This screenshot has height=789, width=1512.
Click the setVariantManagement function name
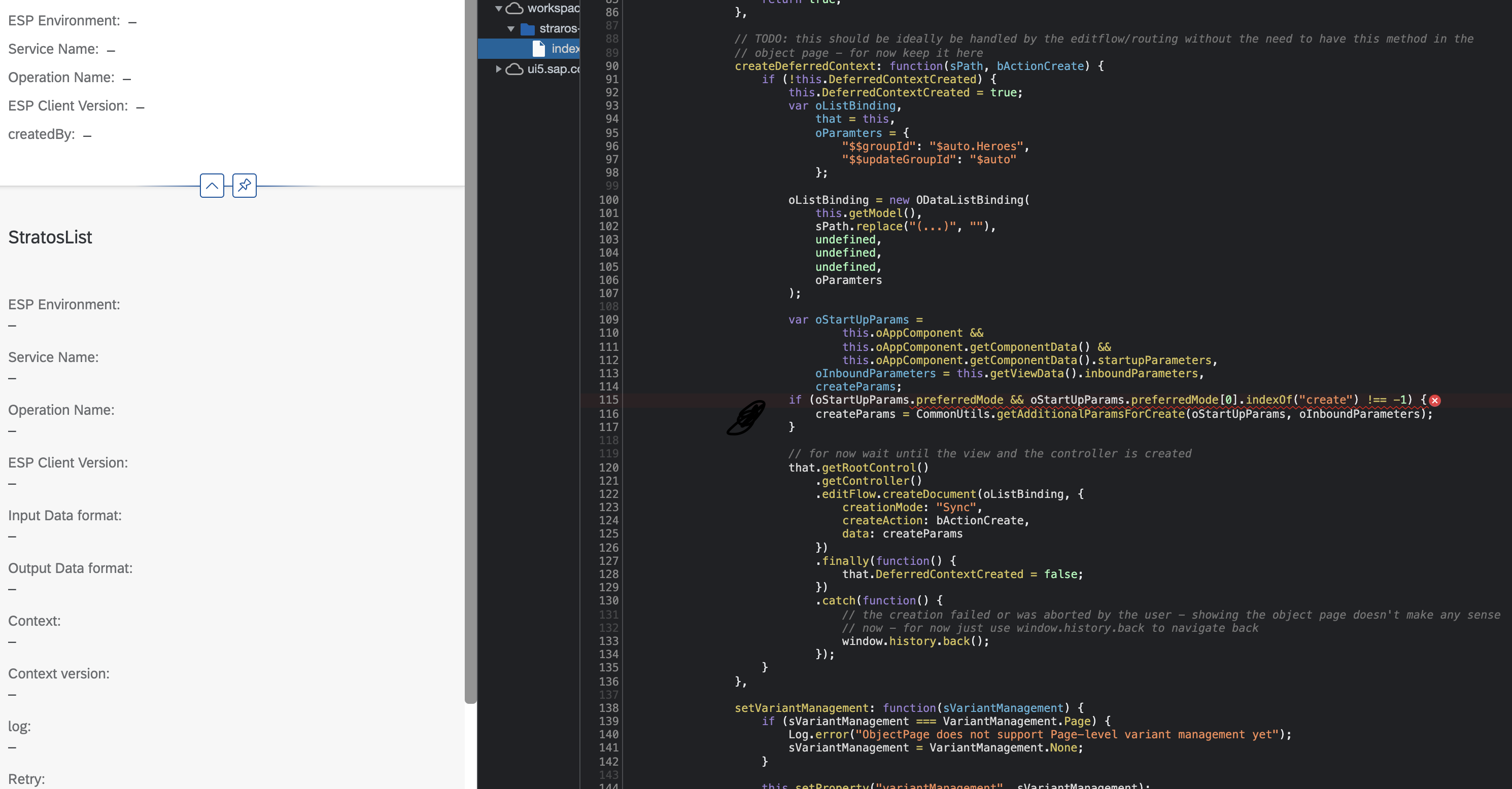[x=801, y=708]
